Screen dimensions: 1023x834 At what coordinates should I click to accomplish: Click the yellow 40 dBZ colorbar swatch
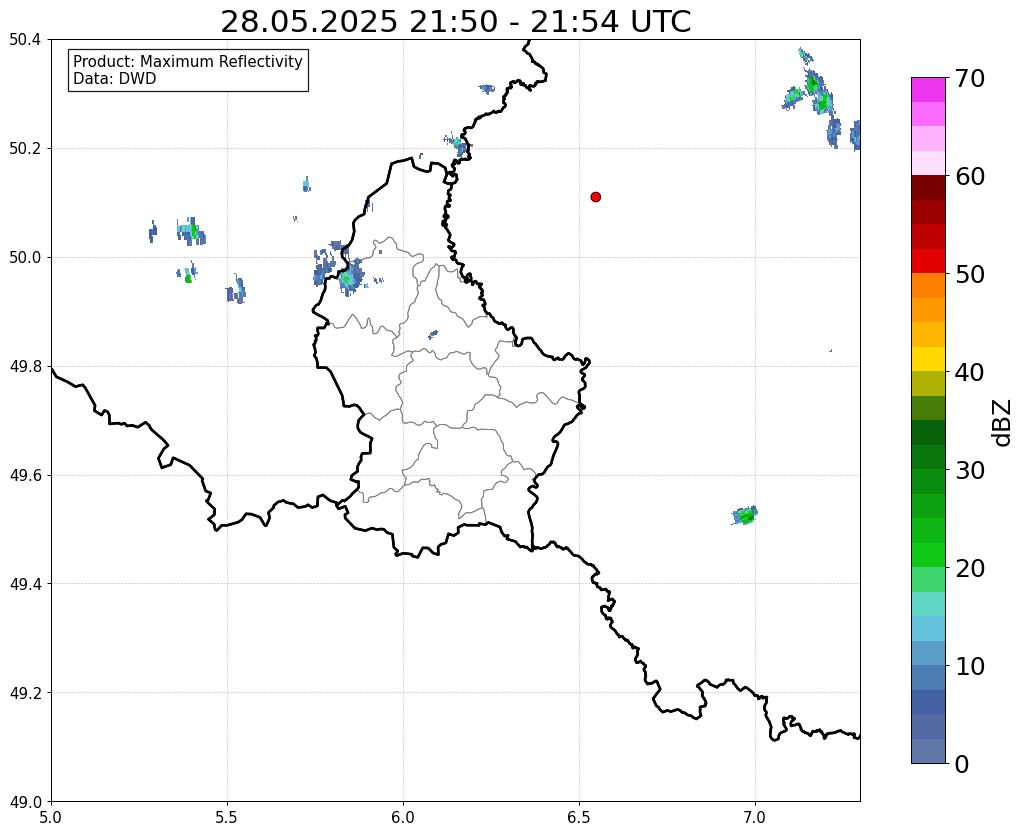click(x=928, y=359)
